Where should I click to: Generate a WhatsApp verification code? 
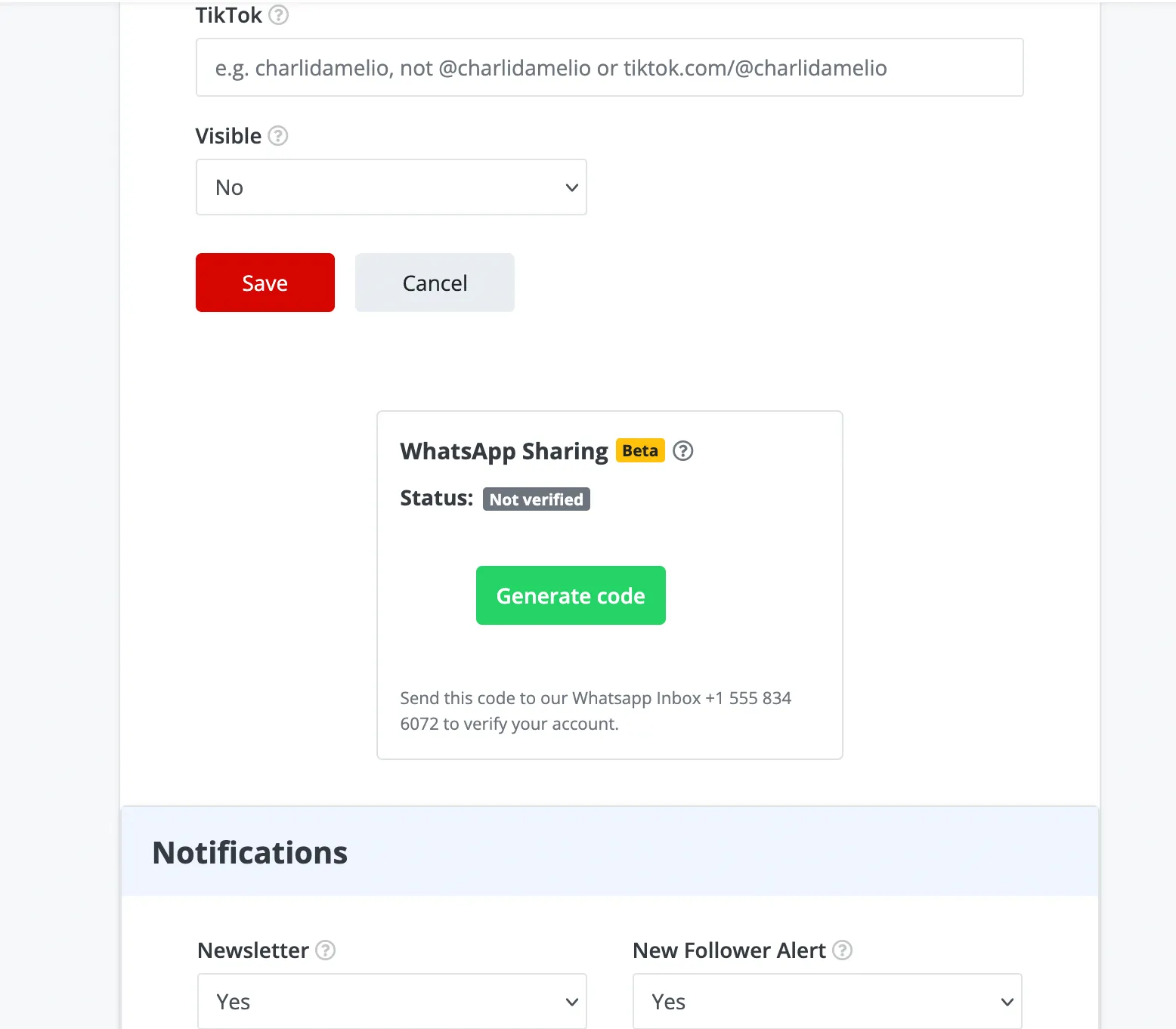tap(570, 595)
